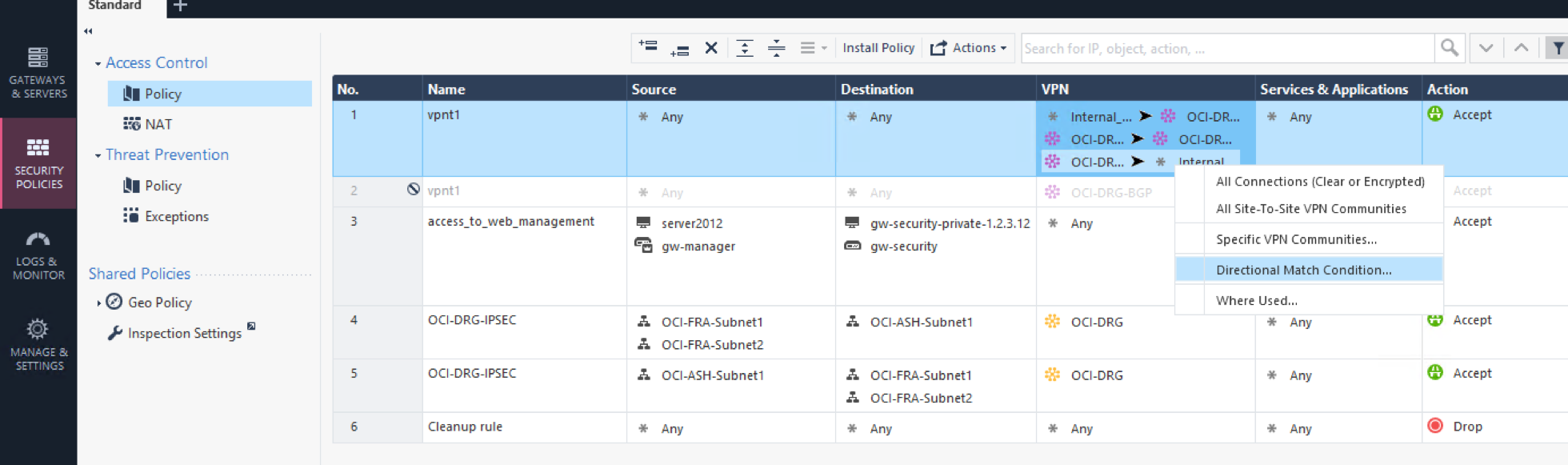
Task: Collapse the Threat Prevention tree section
Action: pyautogui.click(x=98, y=155)
